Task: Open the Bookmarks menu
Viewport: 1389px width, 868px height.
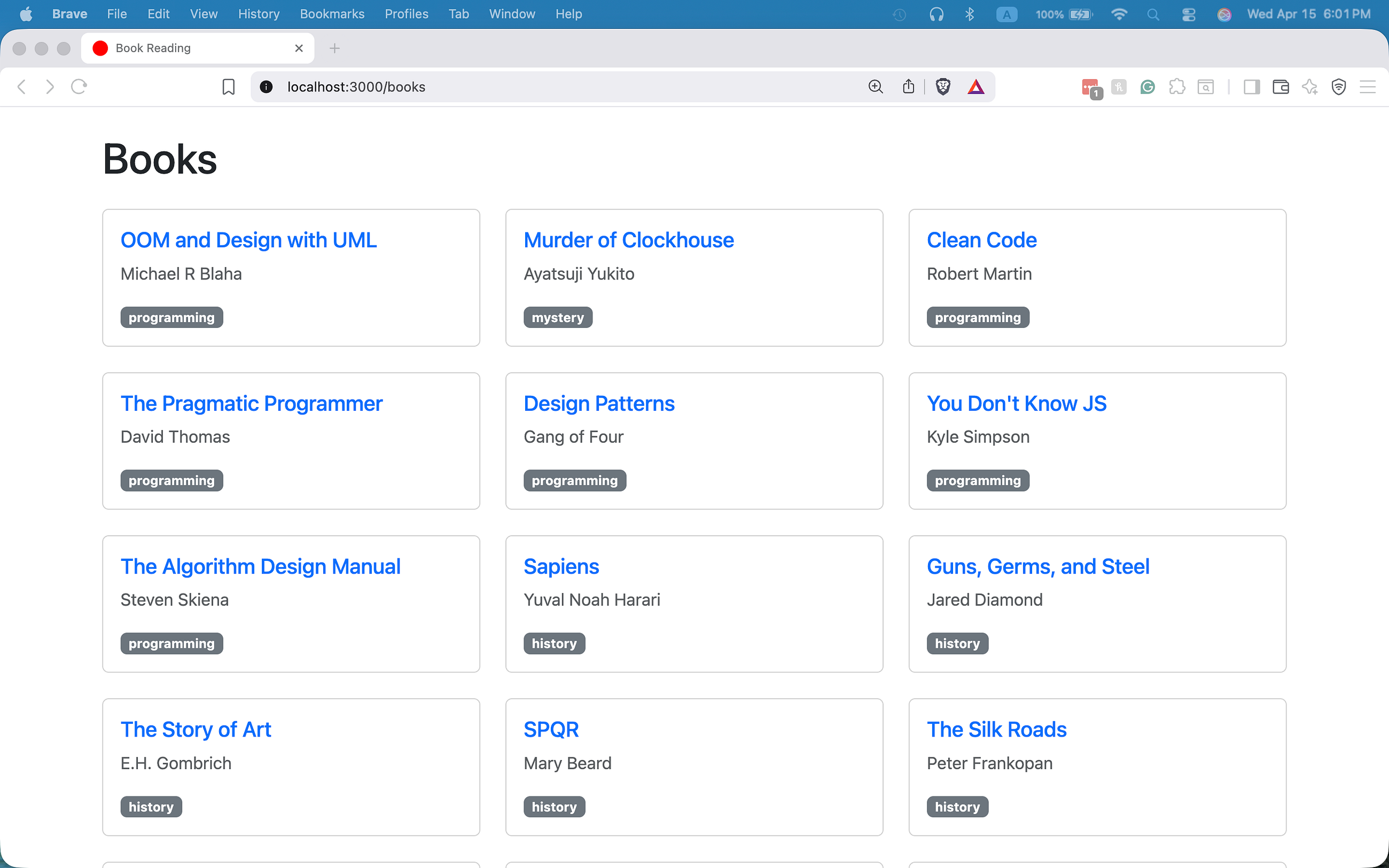Action: (x=332, y=14)
